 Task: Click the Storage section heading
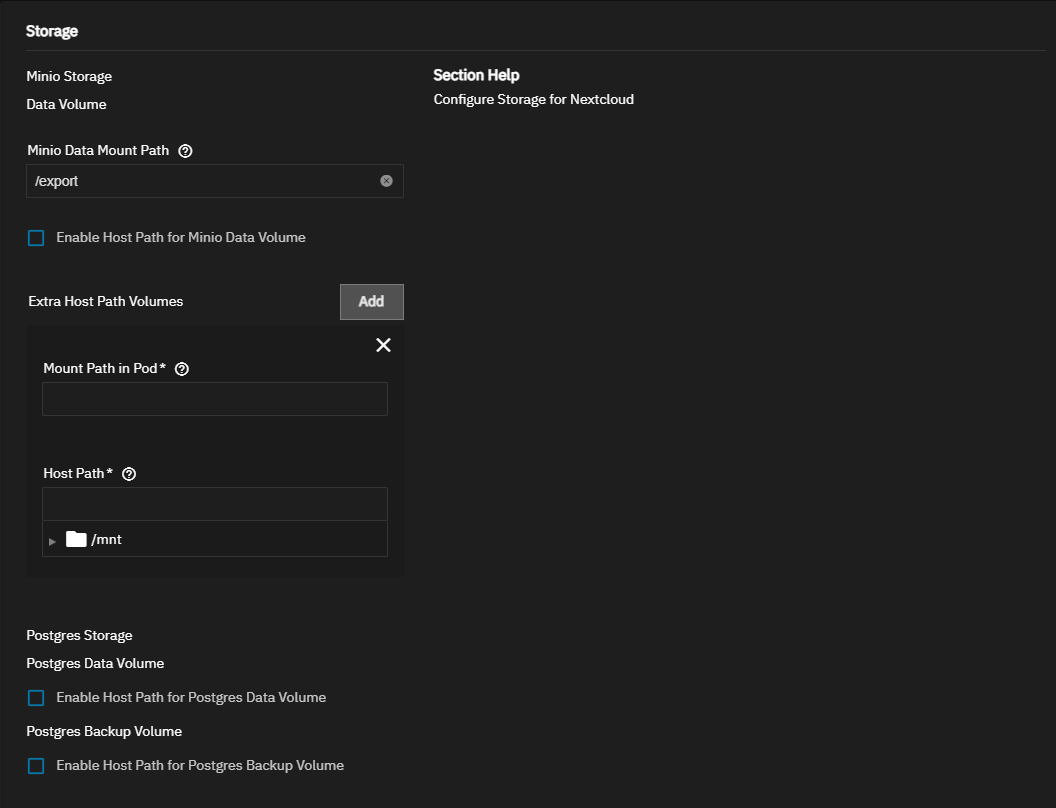tap(52, 31)
